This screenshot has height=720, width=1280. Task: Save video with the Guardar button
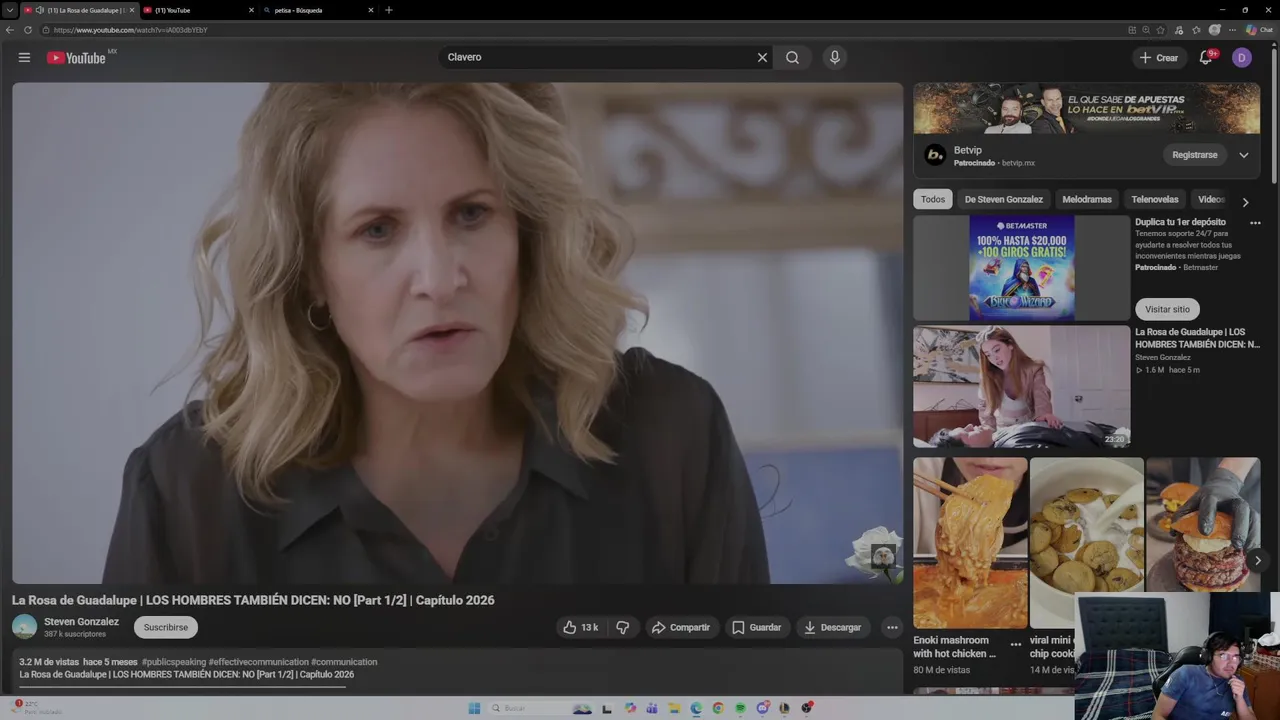756,627
